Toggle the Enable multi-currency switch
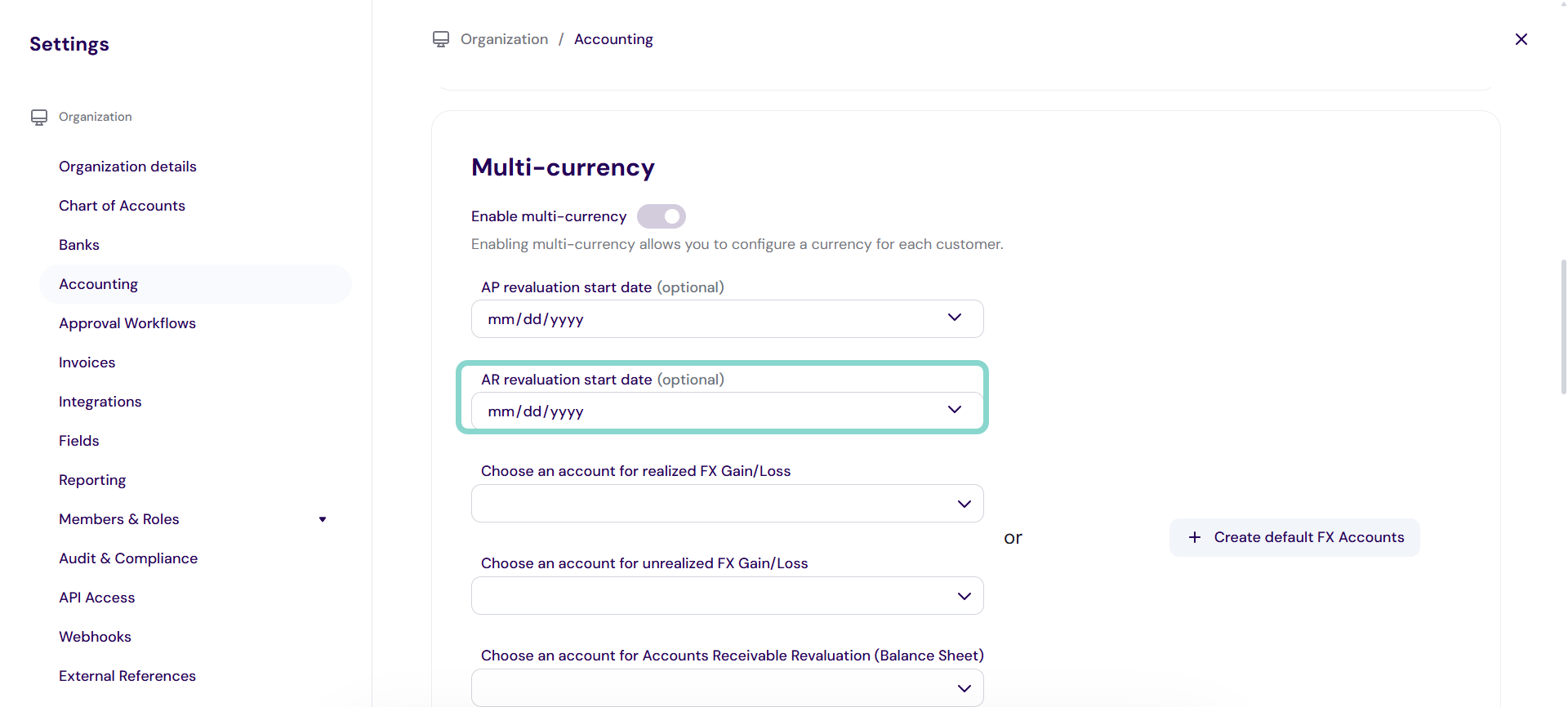Image resolution: width=1568 pixels, height=707 pixels. 661,216
